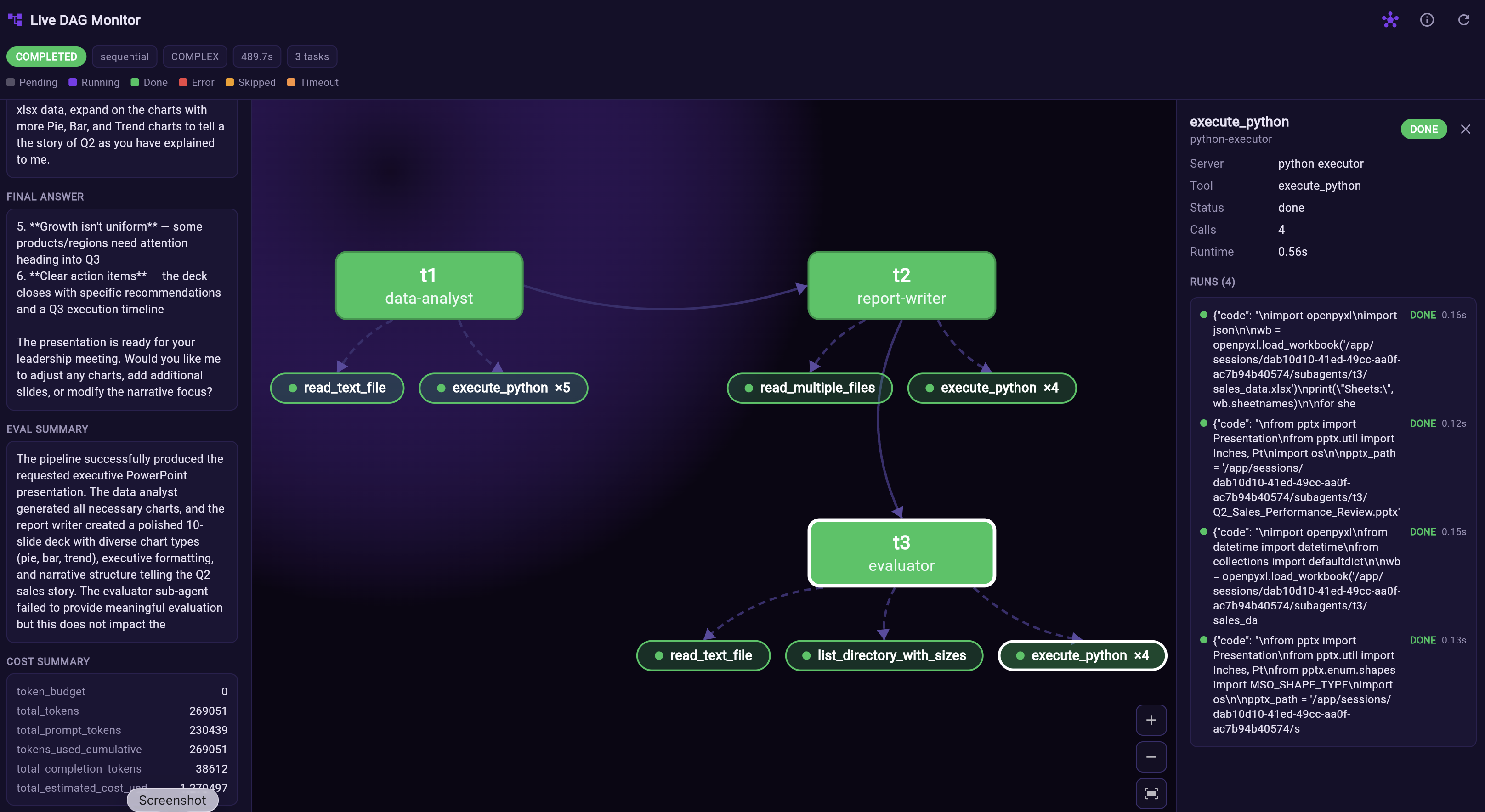Open the first run importing openpyxl and json
Image resolution: width=1485 pixels, height=812 pixels.
[1332, 359]
